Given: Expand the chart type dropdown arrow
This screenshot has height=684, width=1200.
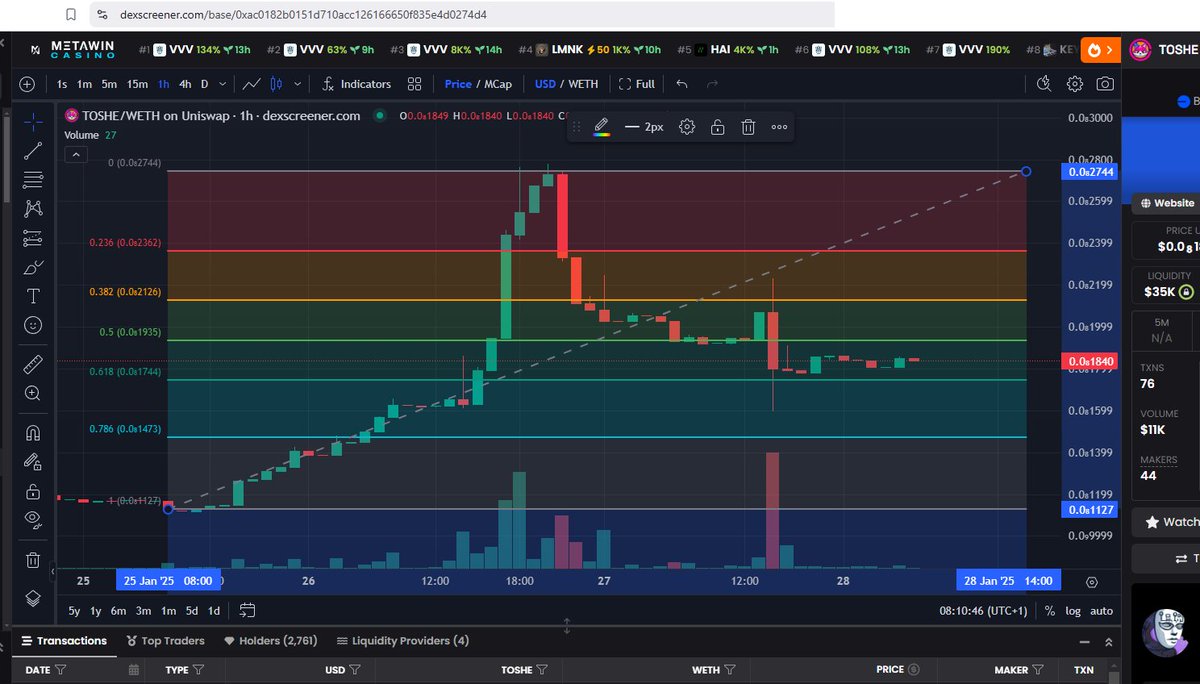Looking at the screenshot, I should pyautogui.click(x=299, y=84).
